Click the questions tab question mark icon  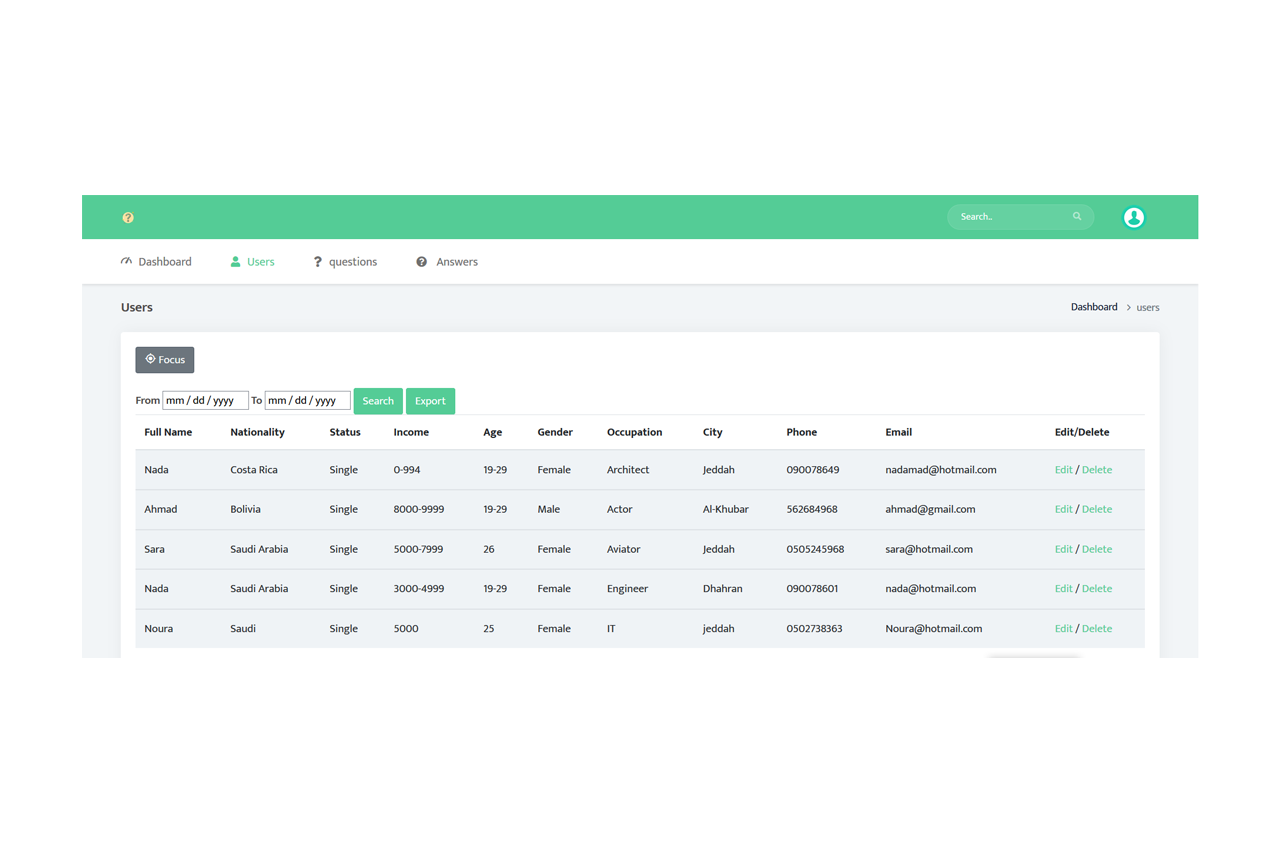pos(318,262)
